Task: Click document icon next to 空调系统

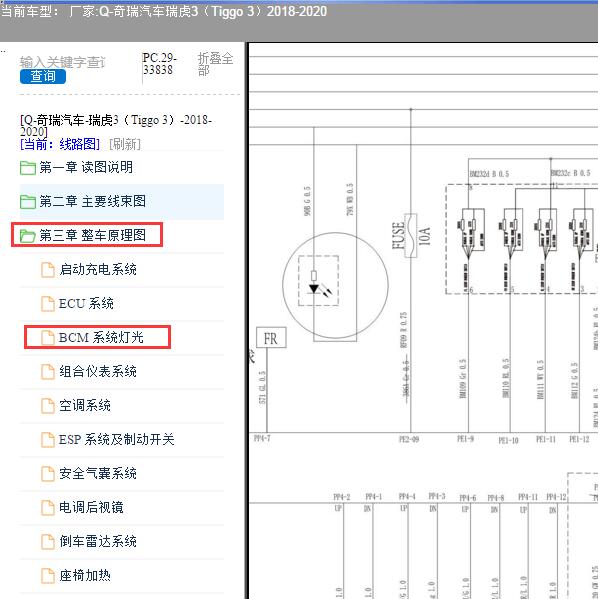Action: tap(48, 406)
